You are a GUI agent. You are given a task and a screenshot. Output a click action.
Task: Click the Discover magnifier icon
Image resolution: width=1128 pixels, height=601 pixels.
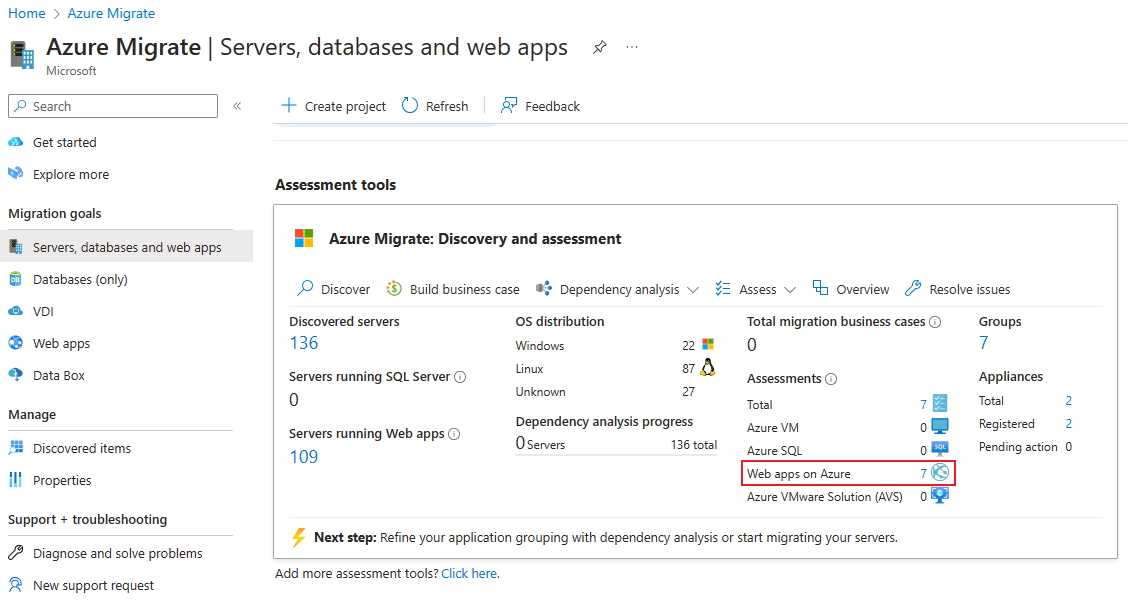point(305,289)
